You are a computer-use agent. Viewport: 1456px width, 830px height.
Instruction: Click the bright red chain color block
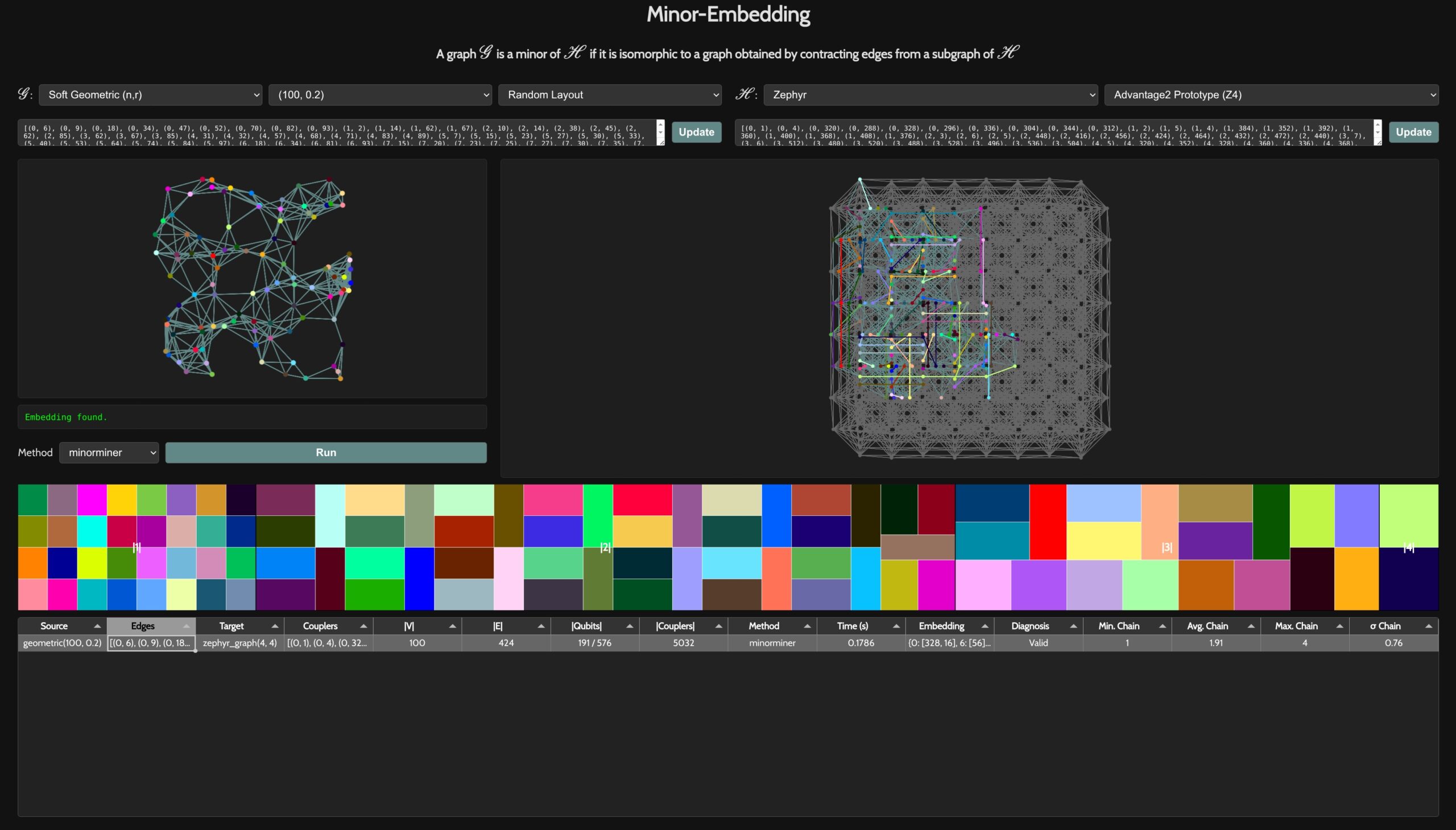tap(1048, 522)
